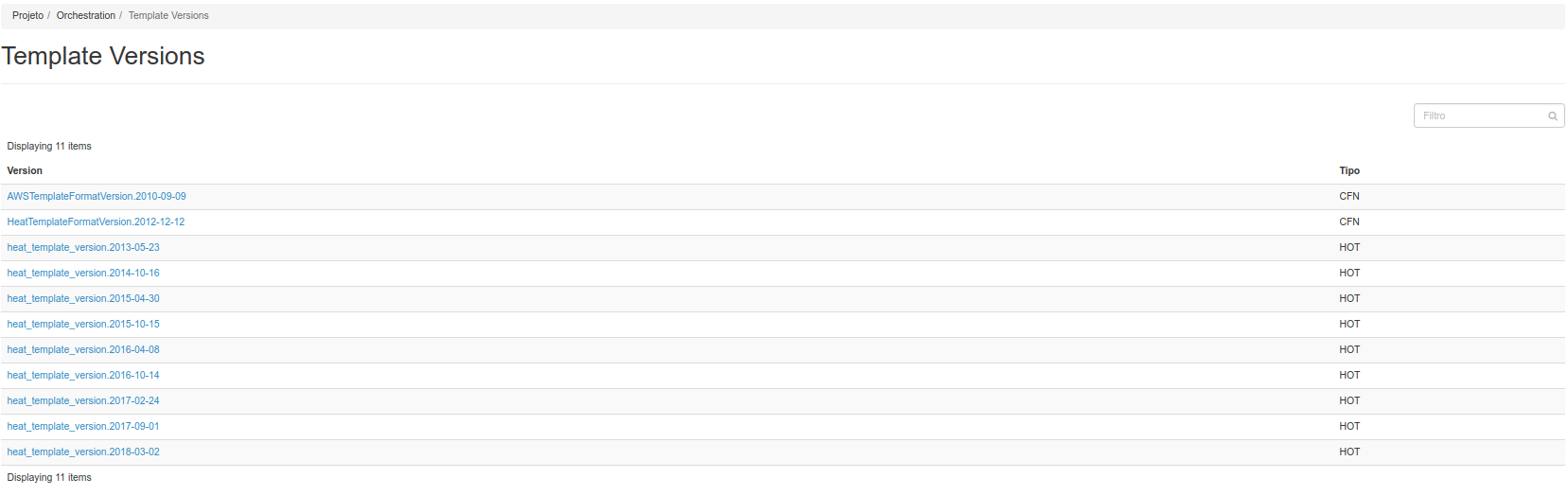This screenshot has height=496, width=1568.
Task: Open heat_template_version.2017-02-24 link
Action: (83, 400)
